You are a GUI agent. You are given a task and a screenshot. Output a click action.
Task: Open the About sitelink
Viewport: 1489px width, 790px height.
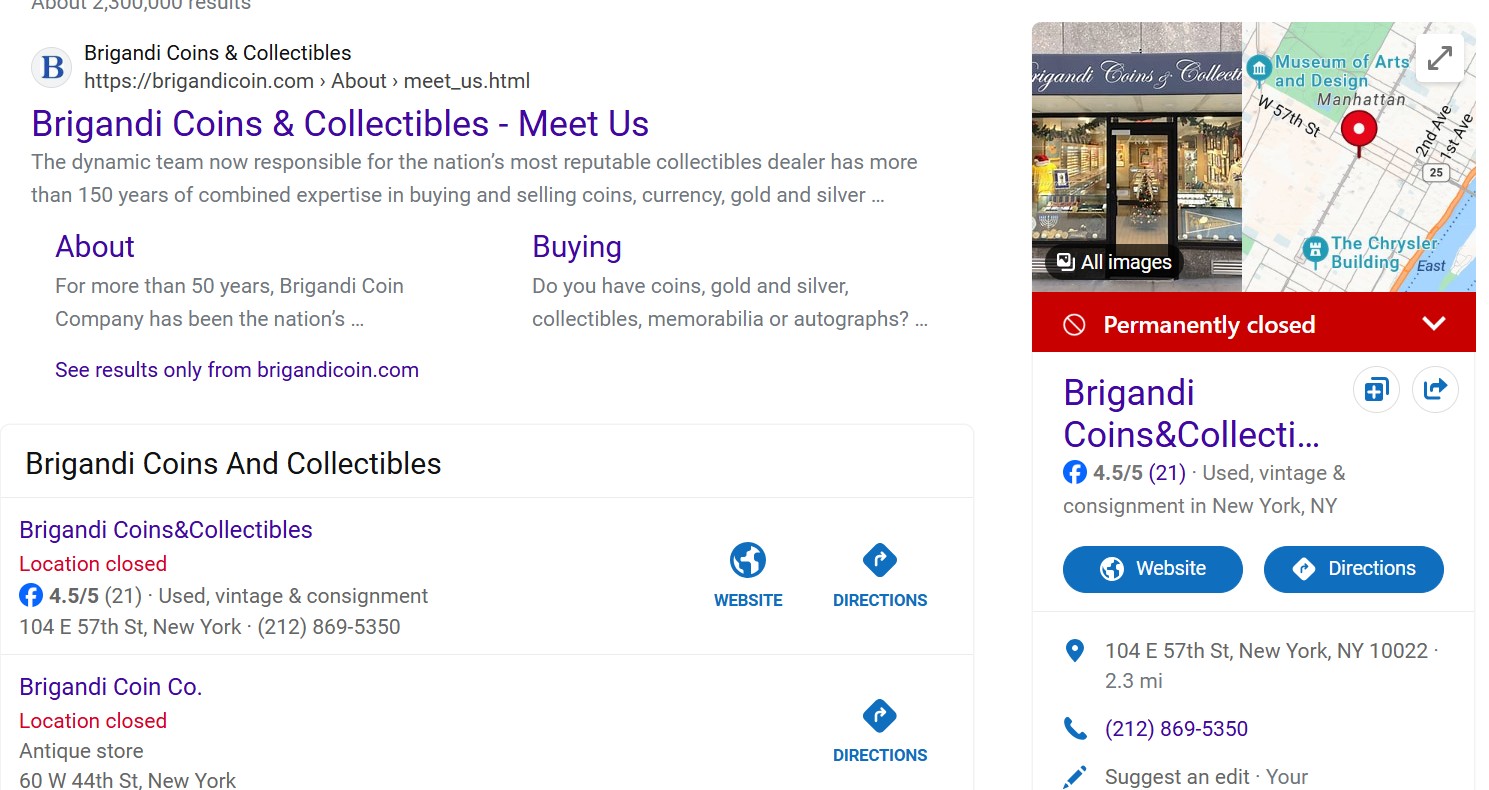coord(95,247)
